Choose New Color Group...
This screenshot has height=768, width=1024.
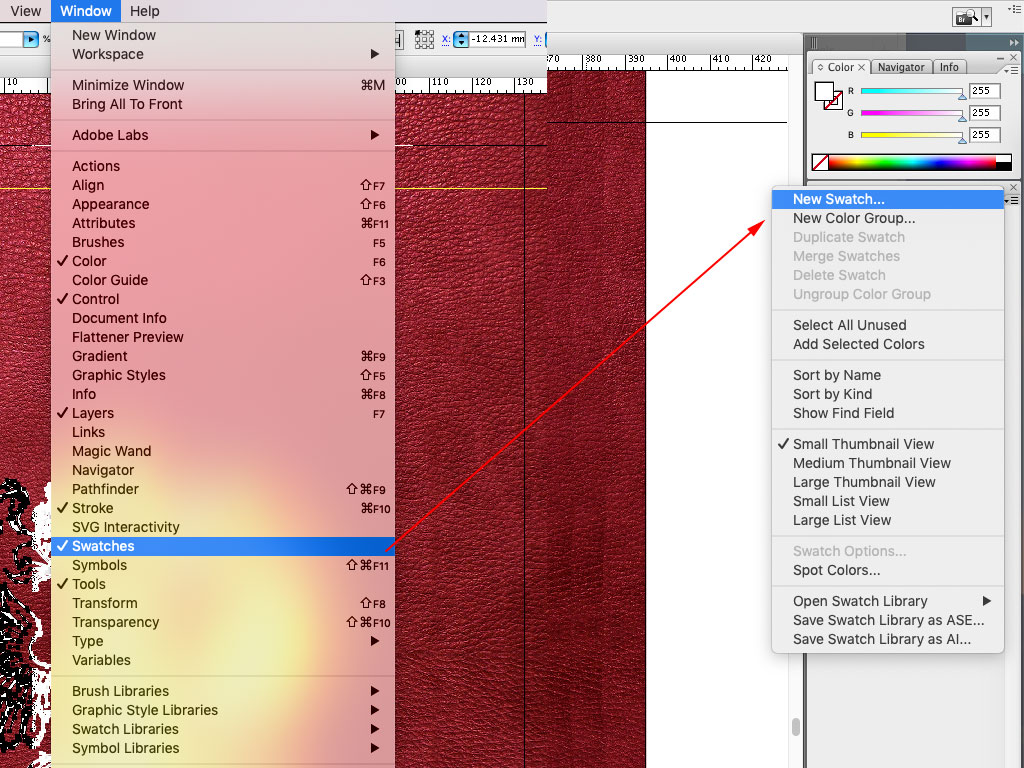(x=888, y=218)
